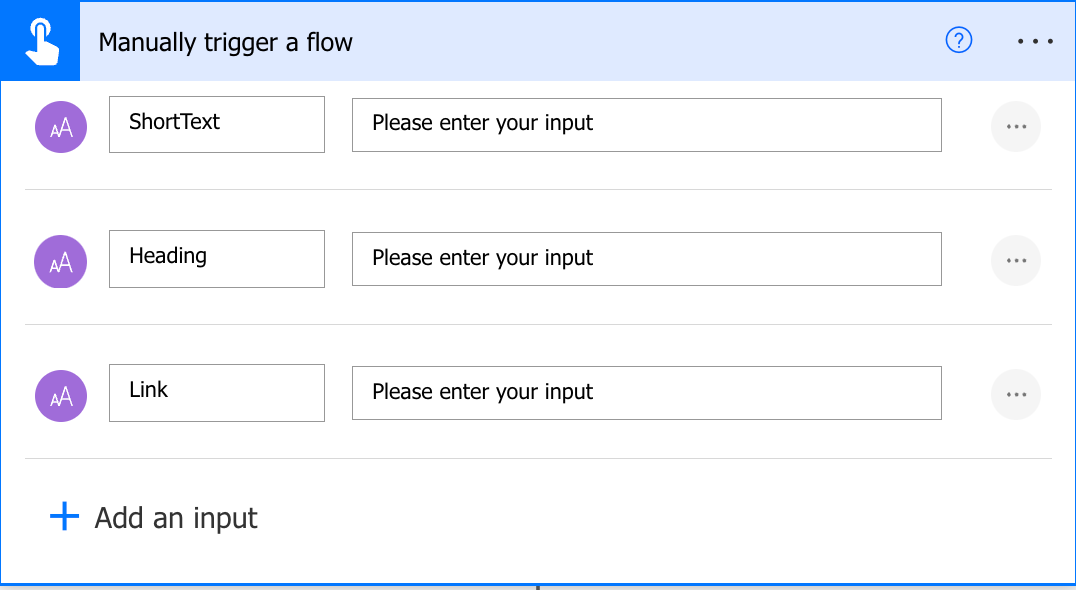Open the trigger card's header ellipsis menu

point(1035,42)
